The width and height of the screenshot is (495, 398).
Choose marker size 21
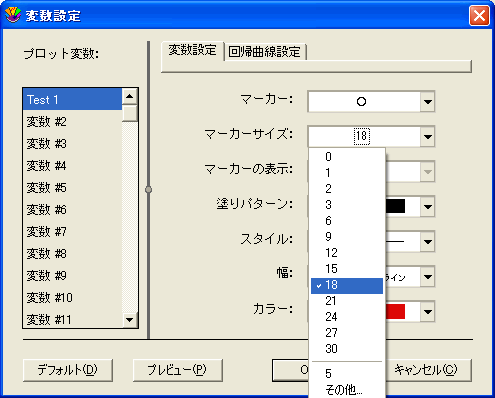click(347, 301)
